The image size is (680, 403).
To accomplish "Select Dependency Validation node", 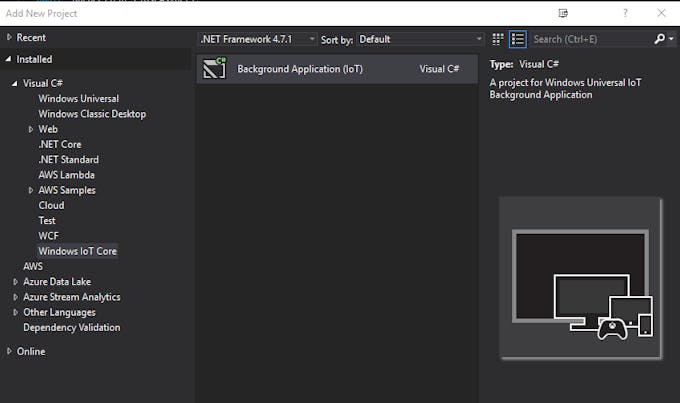I will [72, 328].
